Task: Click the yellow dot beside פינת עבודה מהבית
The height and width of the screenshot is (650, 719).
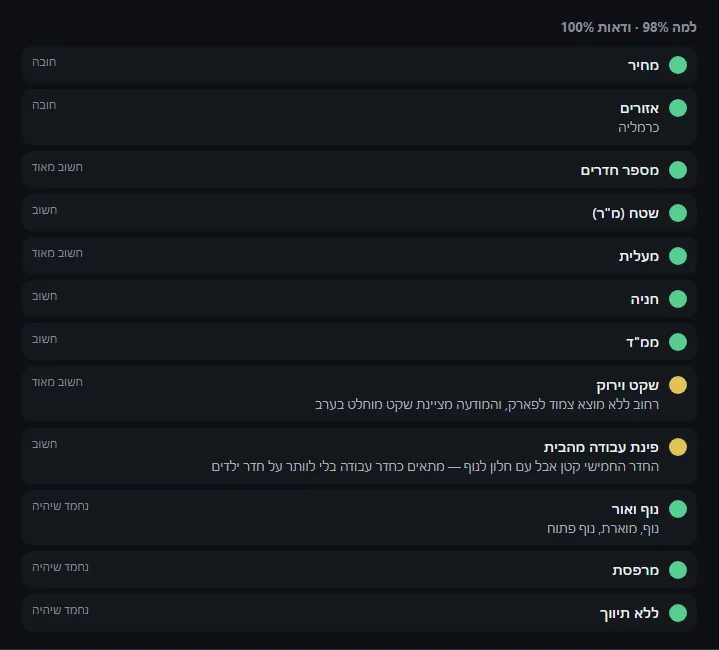Action: pos(678,447)
